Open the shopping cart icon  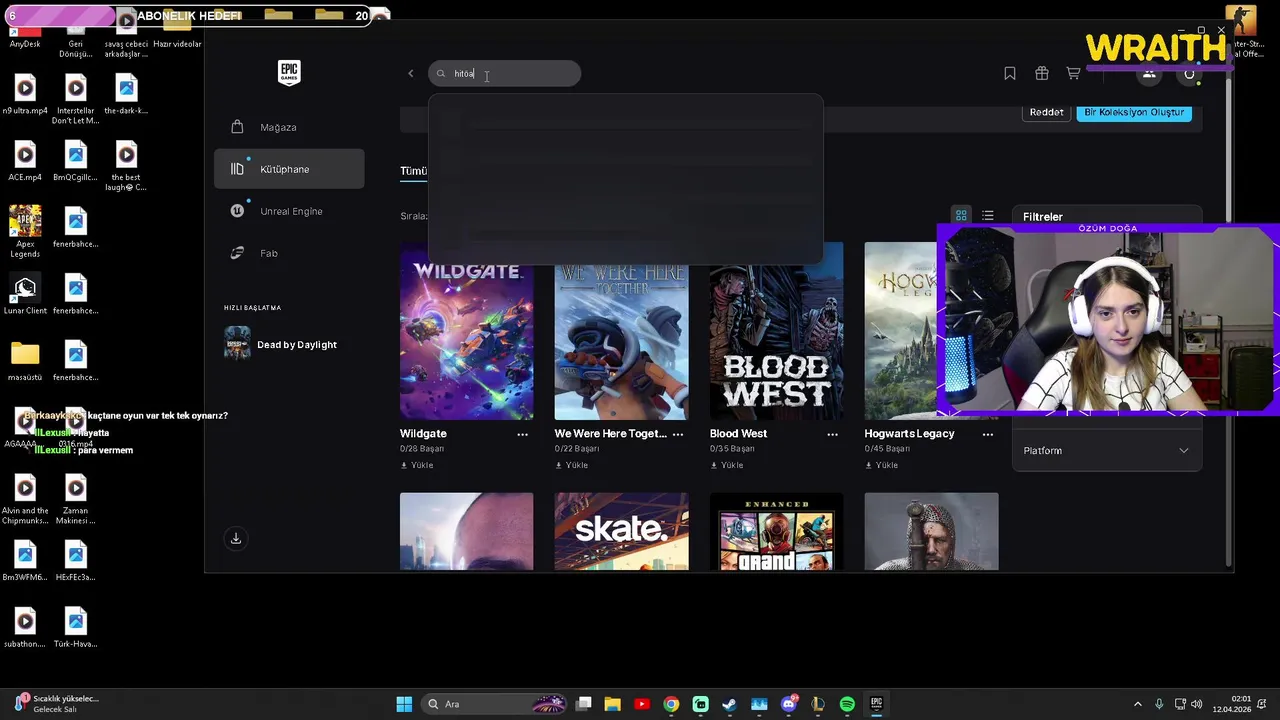(x=1073, y=73)
